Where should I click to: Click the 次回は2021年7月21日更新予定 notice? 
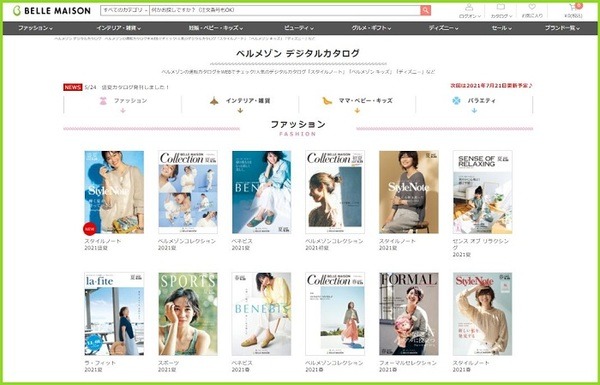coord(492,86)
